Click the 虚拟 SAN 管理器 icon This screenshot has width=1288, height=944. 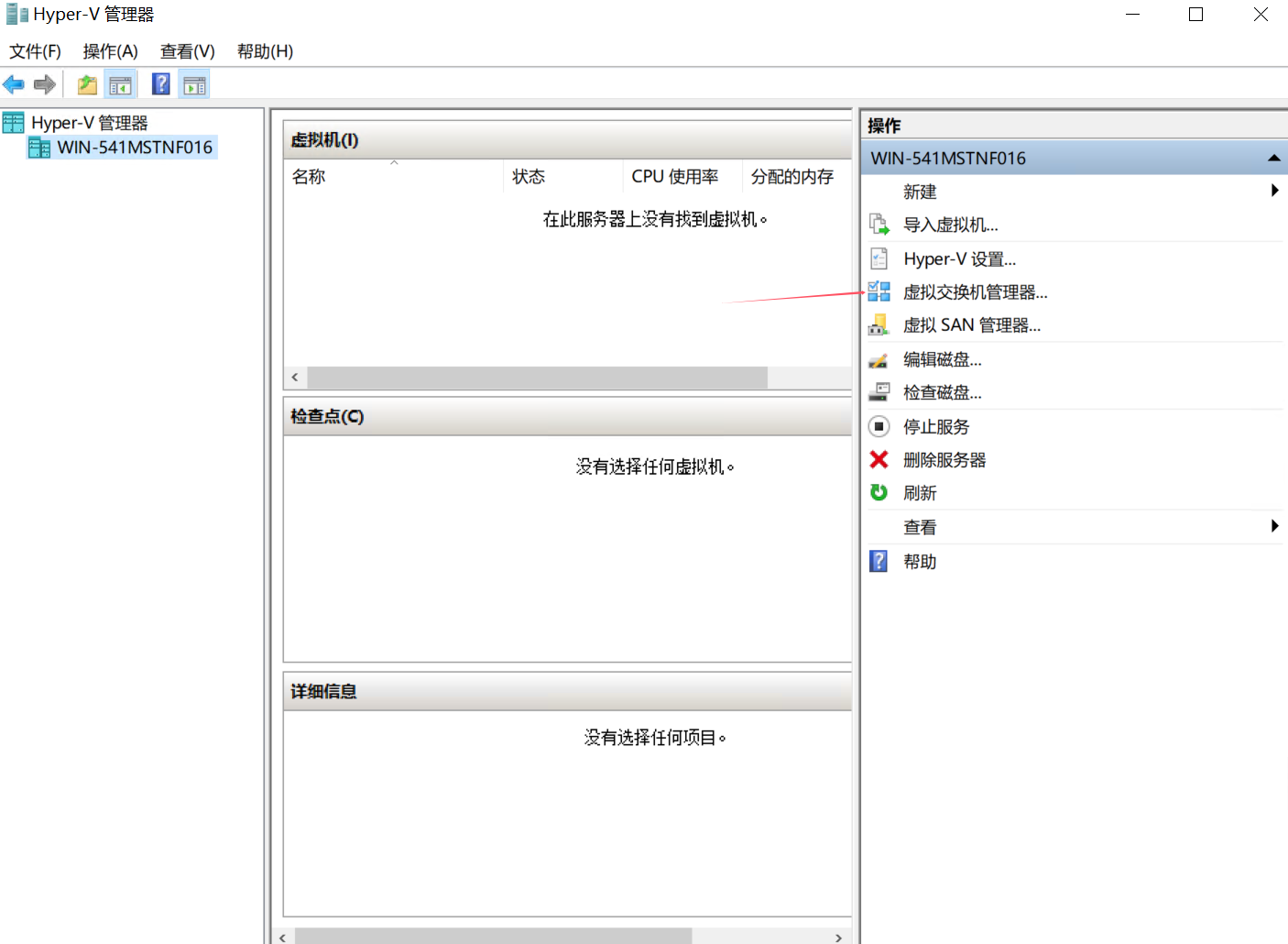click(879, 325)
